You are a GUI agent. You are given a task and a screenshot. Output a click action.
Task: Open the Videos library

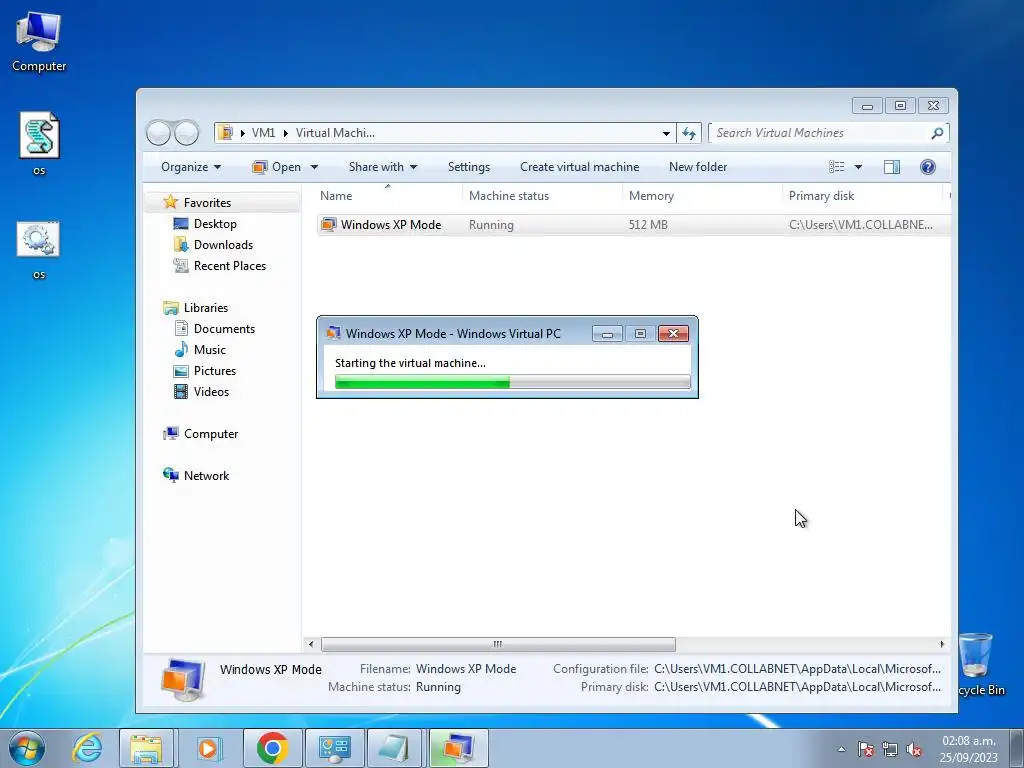click(211, 392)
